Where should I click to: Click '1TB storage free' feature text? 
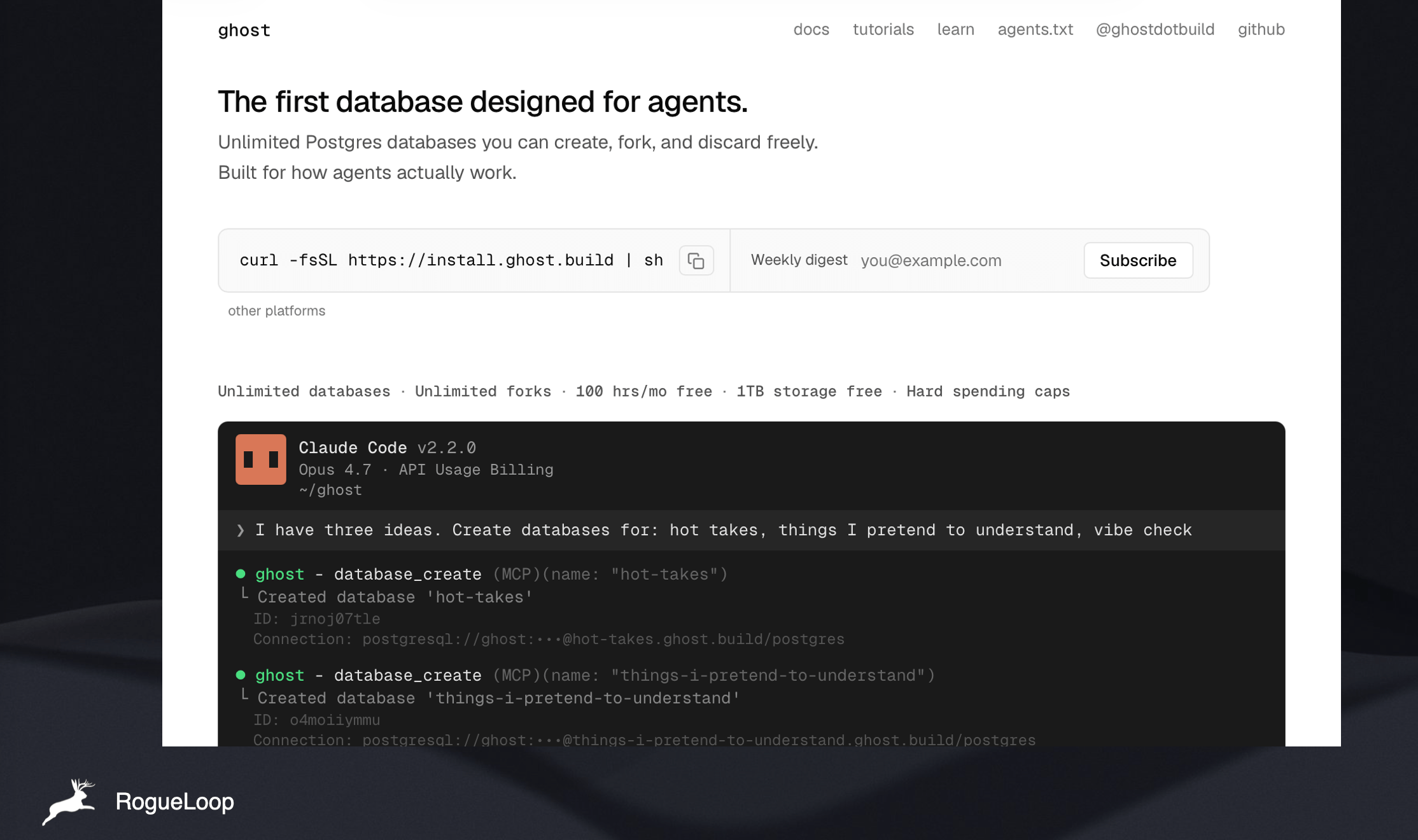pyautogui.click(x=809, y=391)
